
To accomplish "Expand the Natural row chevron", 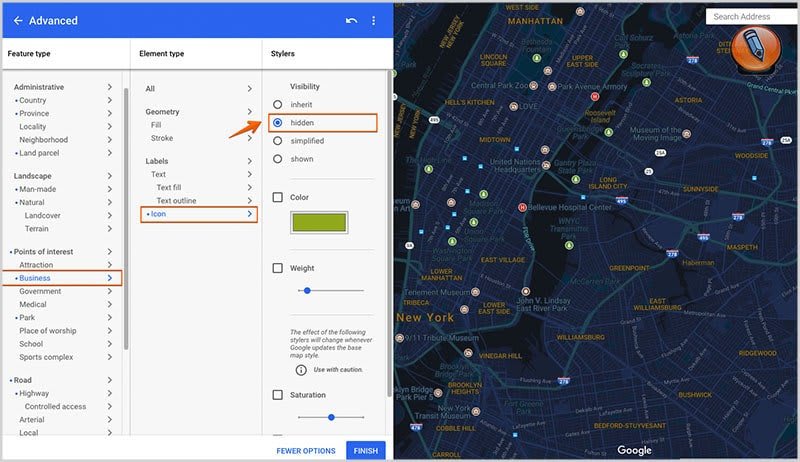I will (110, 202).
